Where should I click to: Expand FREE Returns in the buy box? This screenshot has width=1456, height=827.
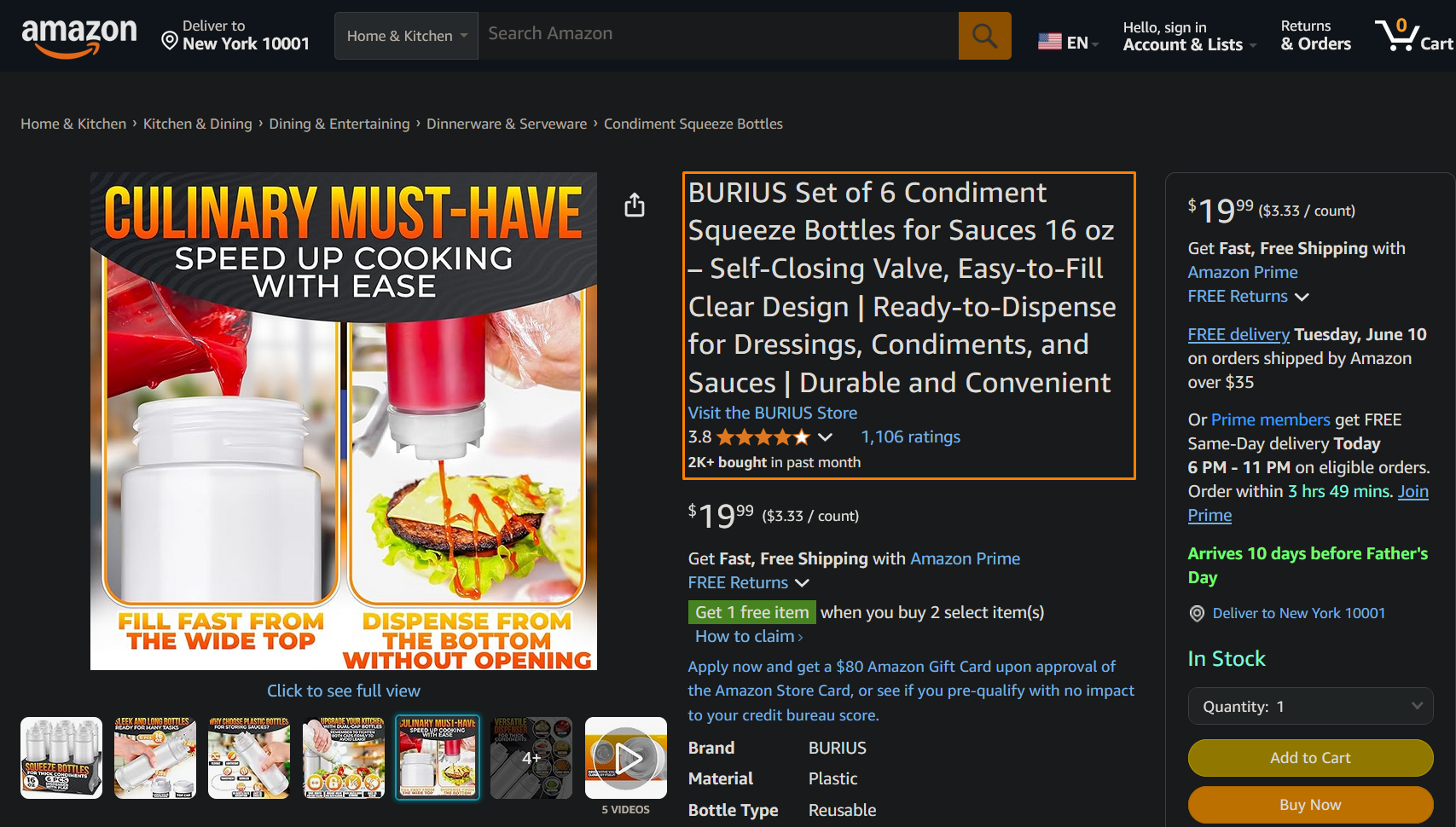[1248, 296]
